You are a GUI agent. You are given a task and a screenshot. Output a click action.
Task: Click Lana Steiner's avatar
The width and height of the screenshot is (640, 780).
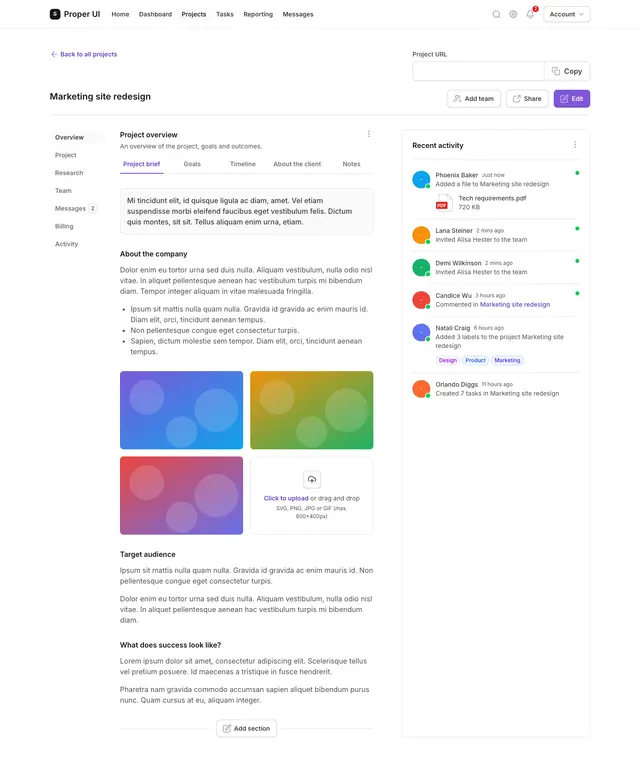pos(421,235)
